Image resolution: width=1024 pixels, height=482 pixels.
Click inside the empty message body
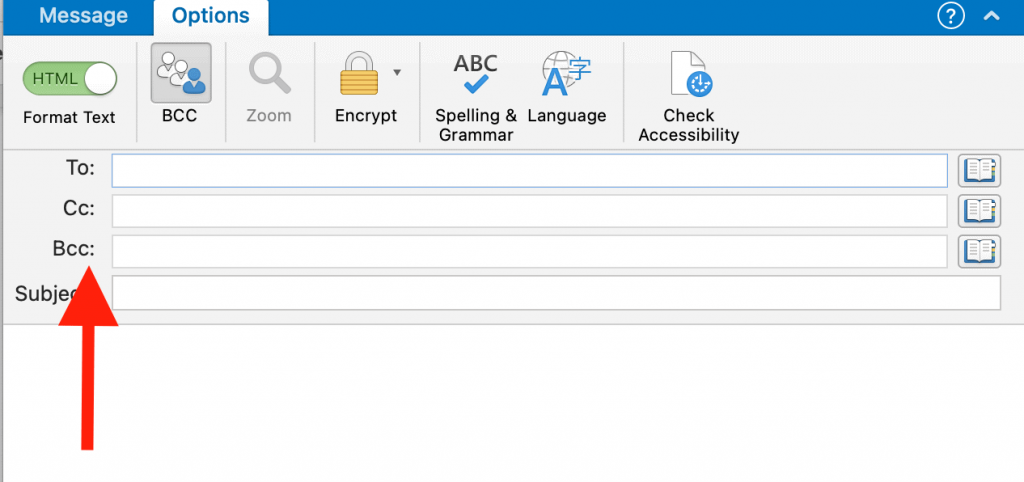(x=560, y=400)
